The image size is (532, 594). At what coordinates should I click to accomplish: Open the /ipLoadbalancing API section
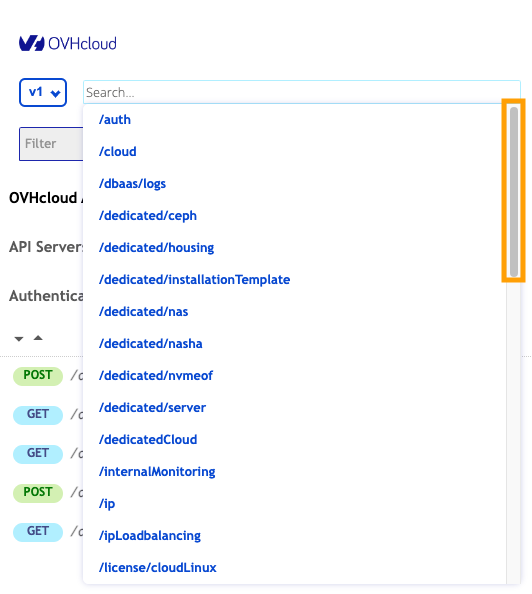pos(150,536)
